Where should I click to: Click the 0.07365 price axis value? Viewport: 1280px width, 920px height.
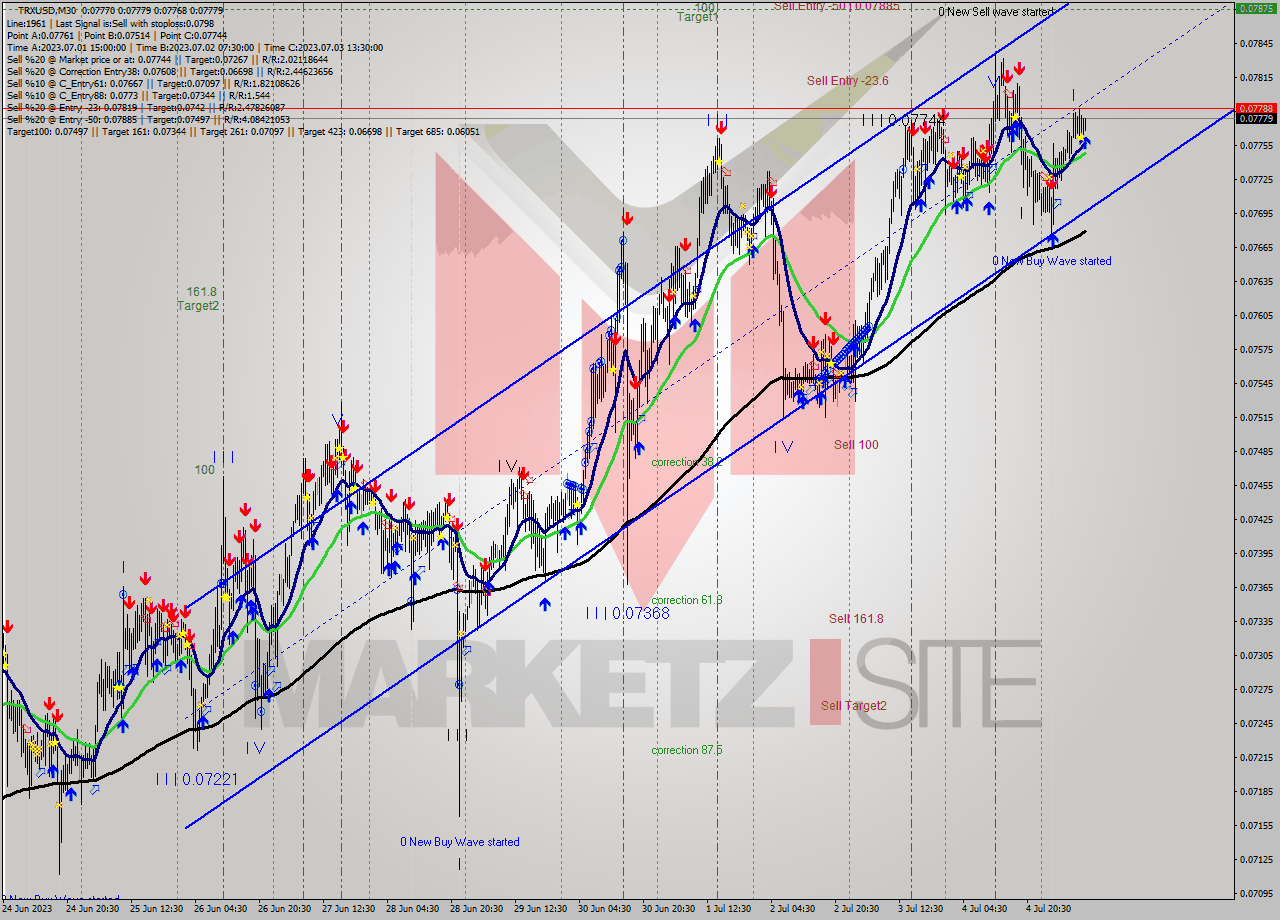click(1255, 587)
